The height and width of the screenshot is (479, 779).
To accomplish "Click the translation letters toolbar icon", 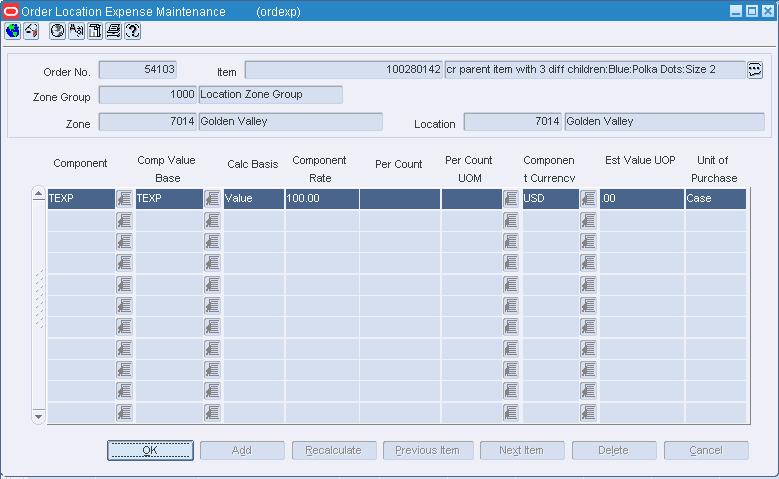I will point(77,31).
